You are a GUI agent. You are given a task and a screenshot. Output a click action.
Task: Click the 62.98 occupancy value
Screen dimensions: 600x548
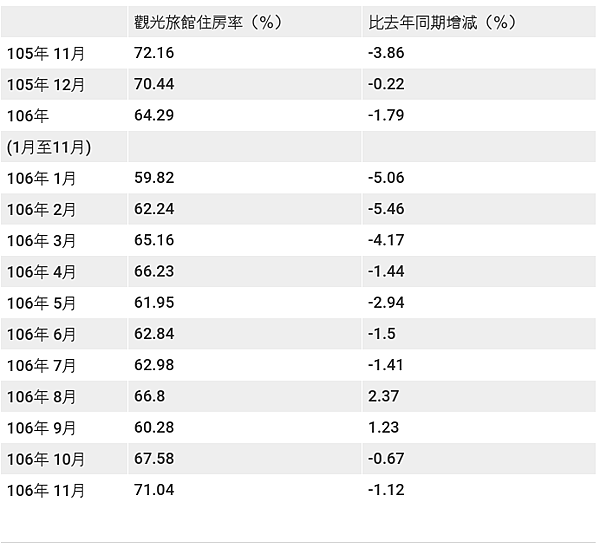(153, 365)
